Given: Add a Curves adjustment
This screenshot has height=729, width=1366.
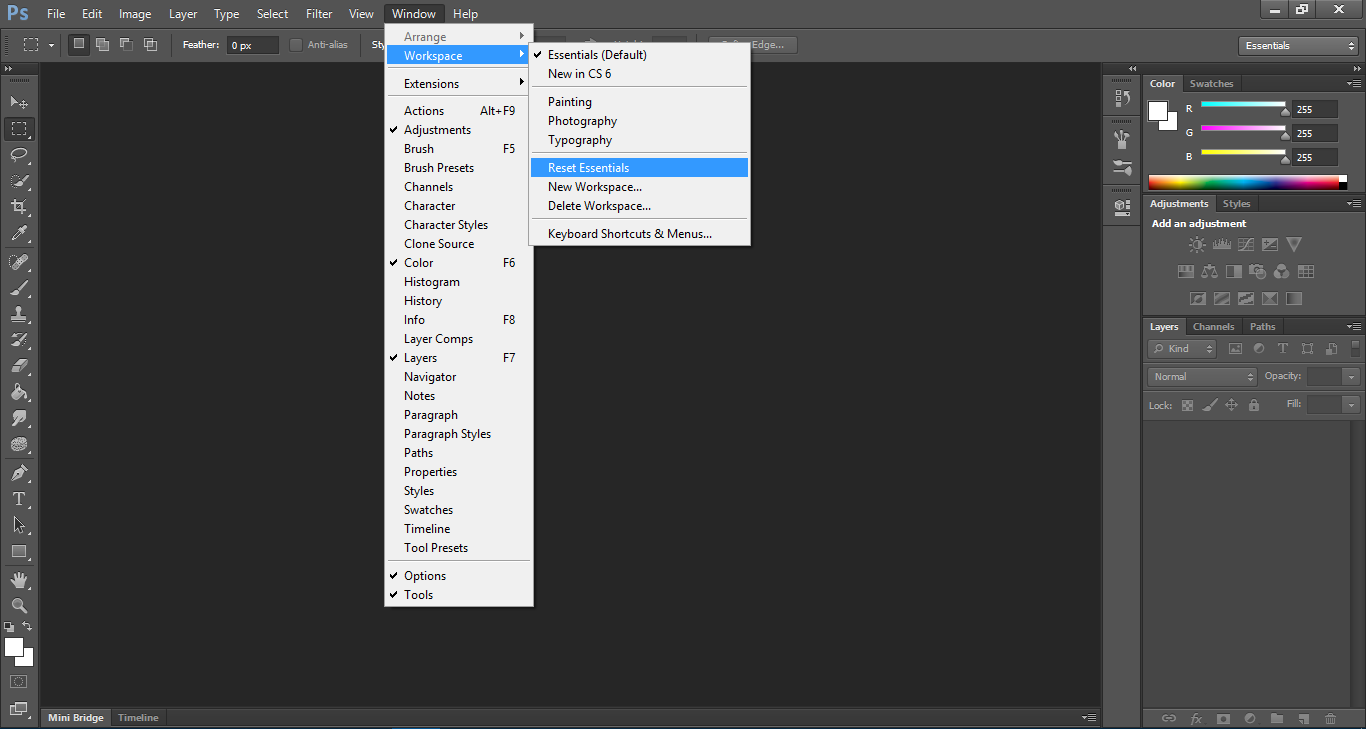Looking at the screenshot, I should 1245,244.
